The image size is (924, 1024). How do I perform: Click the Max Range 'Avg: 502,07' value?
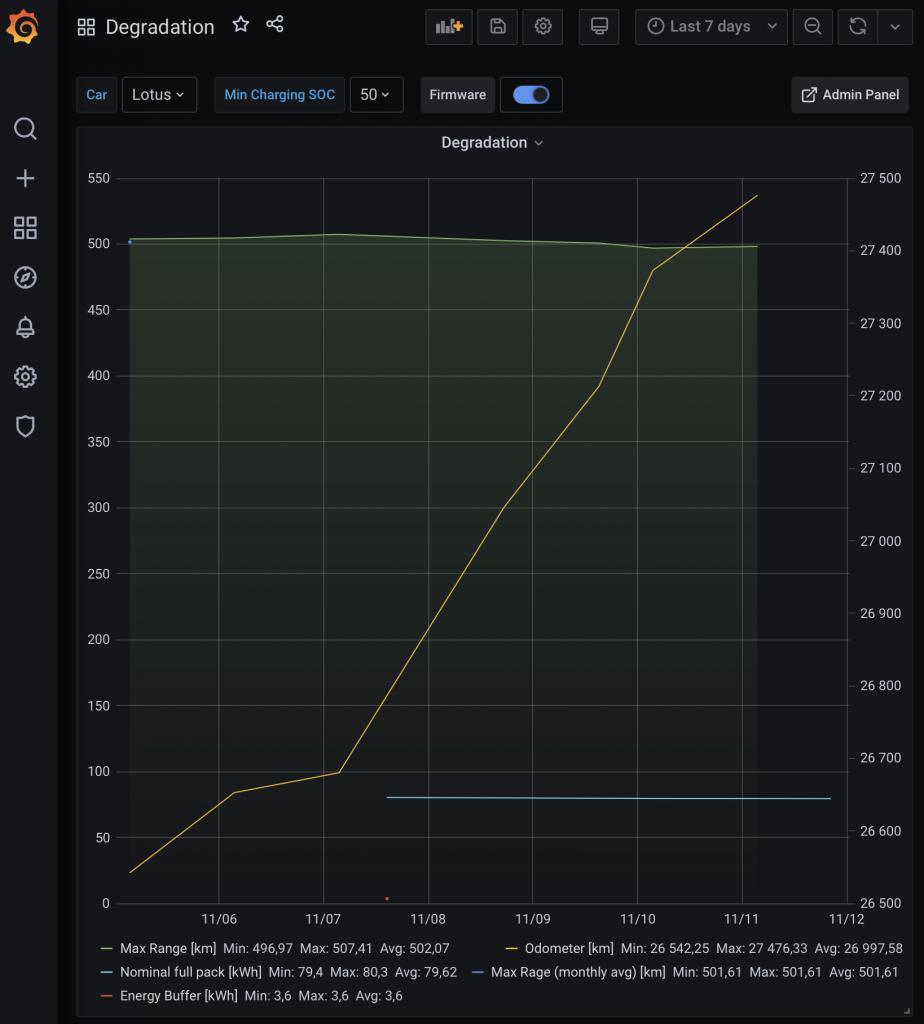[x=415, y=948]
